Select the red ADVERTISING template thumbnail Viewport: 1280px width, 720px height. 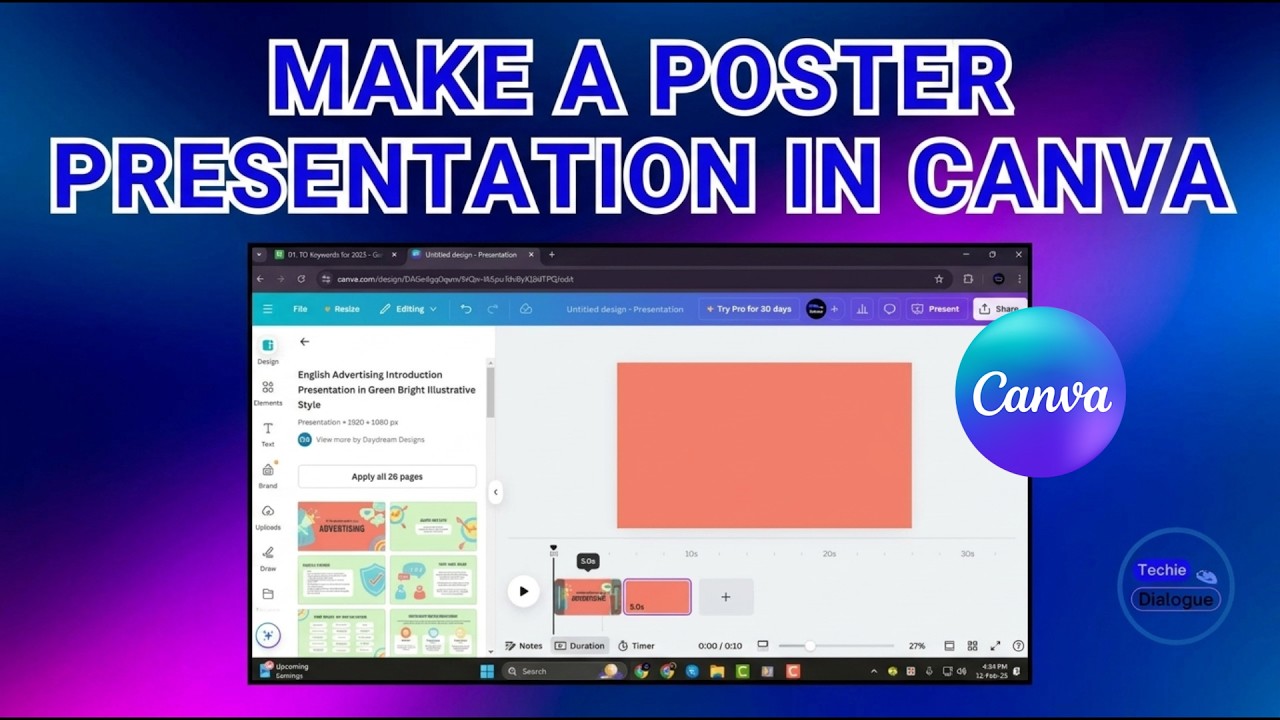[341, 526]
